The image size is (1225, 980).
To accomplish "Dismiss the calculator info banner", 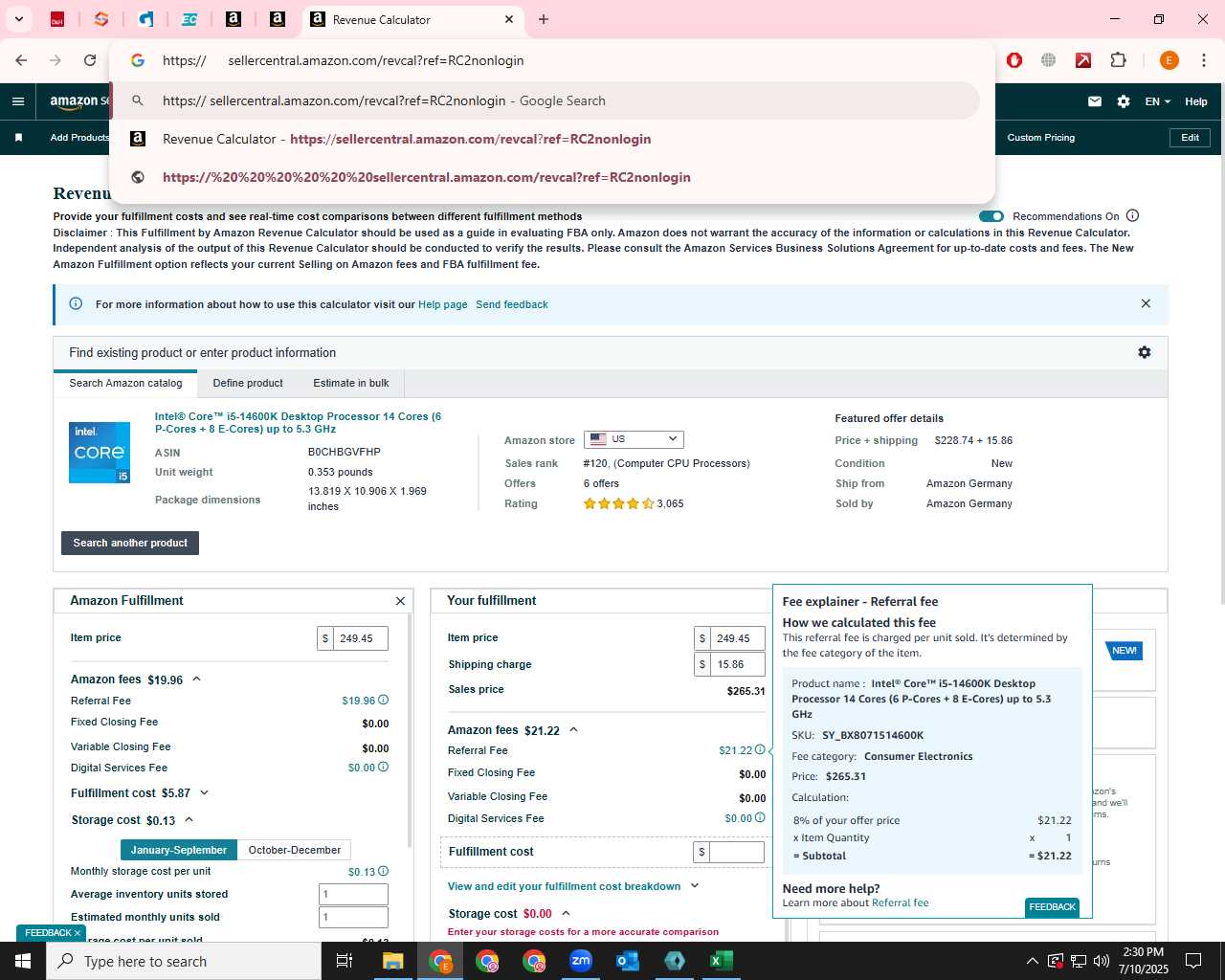I will click(x=1146, y=303).
